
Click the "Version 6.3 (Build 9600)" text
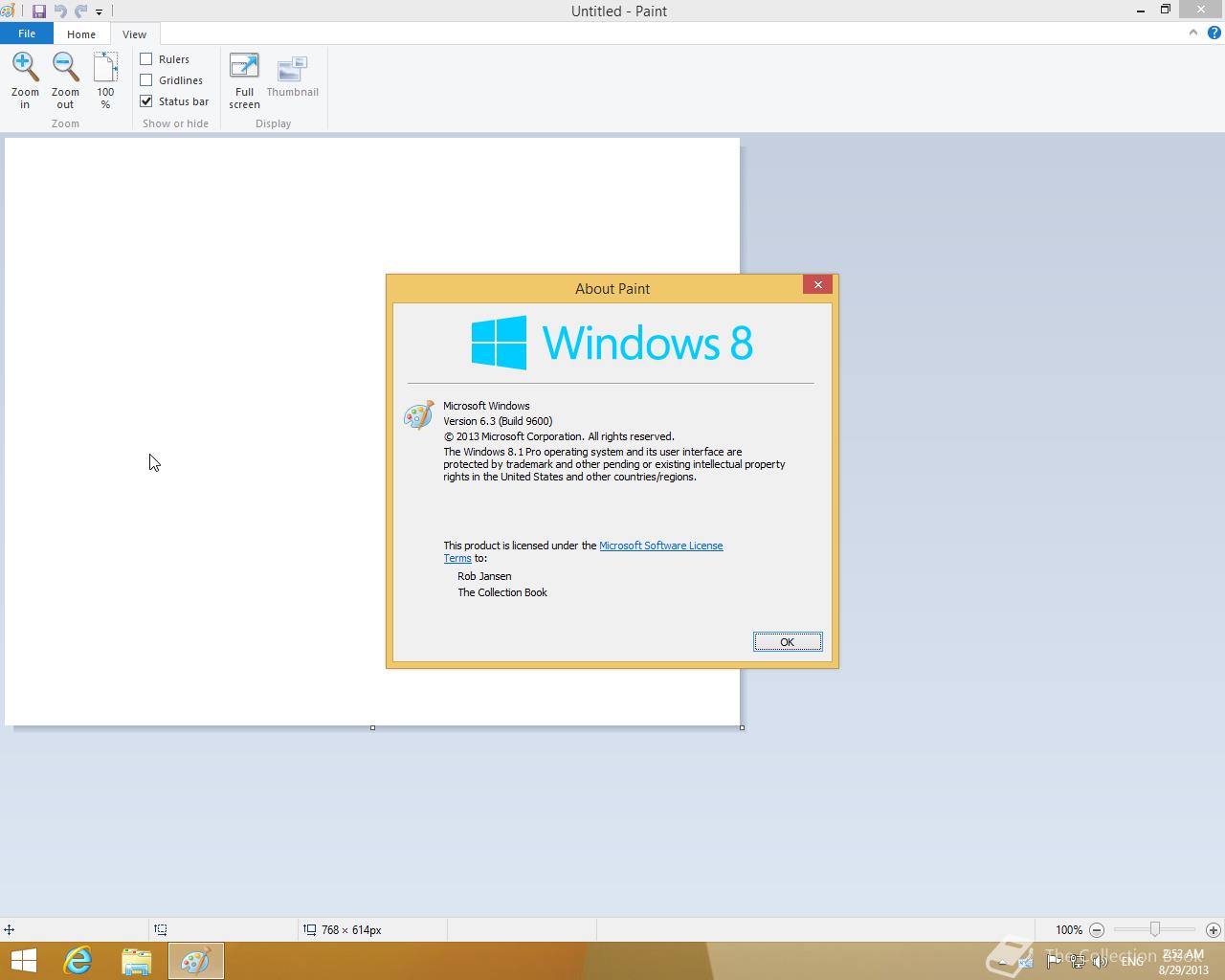click(498, 421)
